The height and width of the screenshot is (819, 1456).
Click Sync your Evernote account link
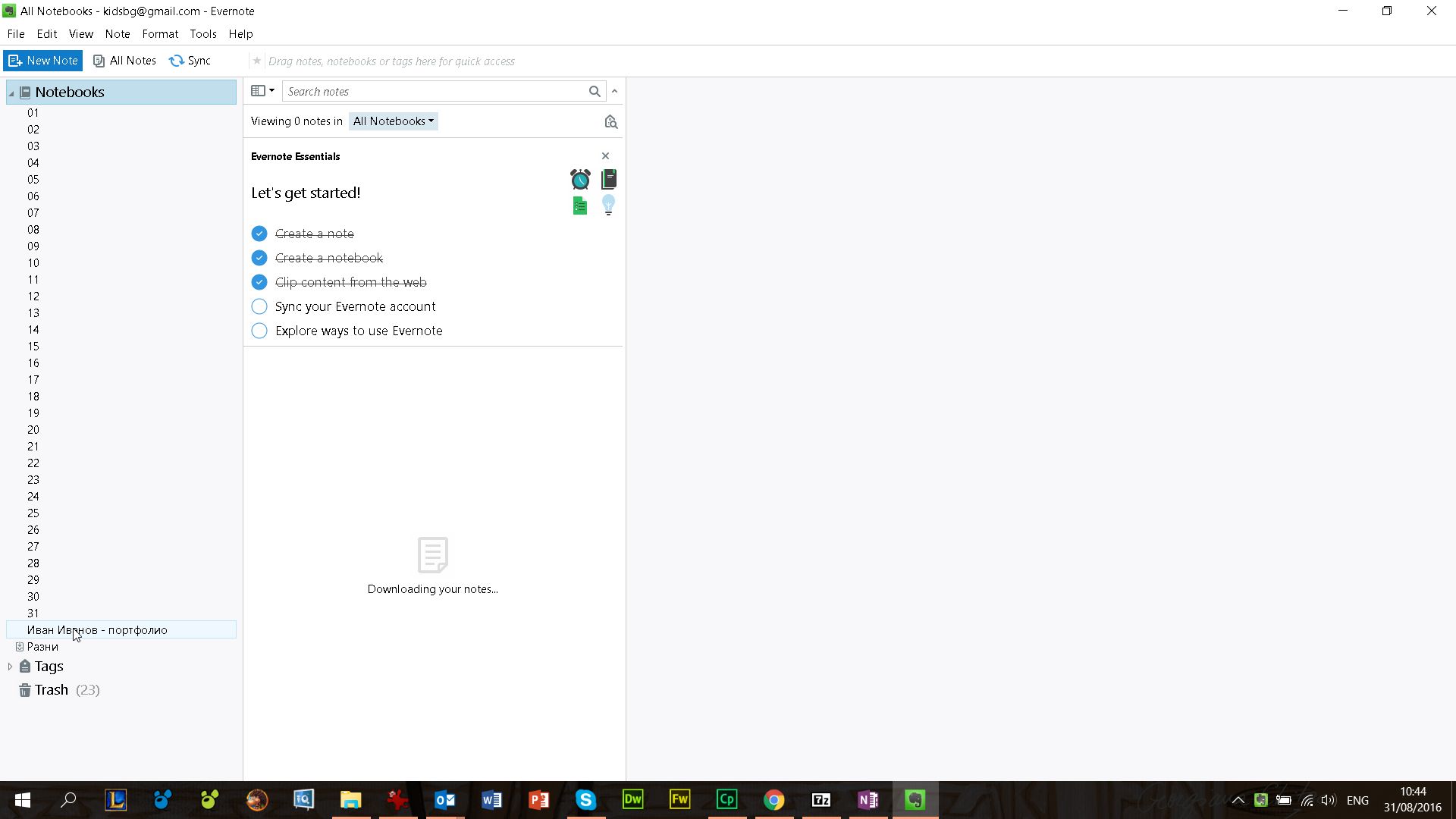click(355, 306)
